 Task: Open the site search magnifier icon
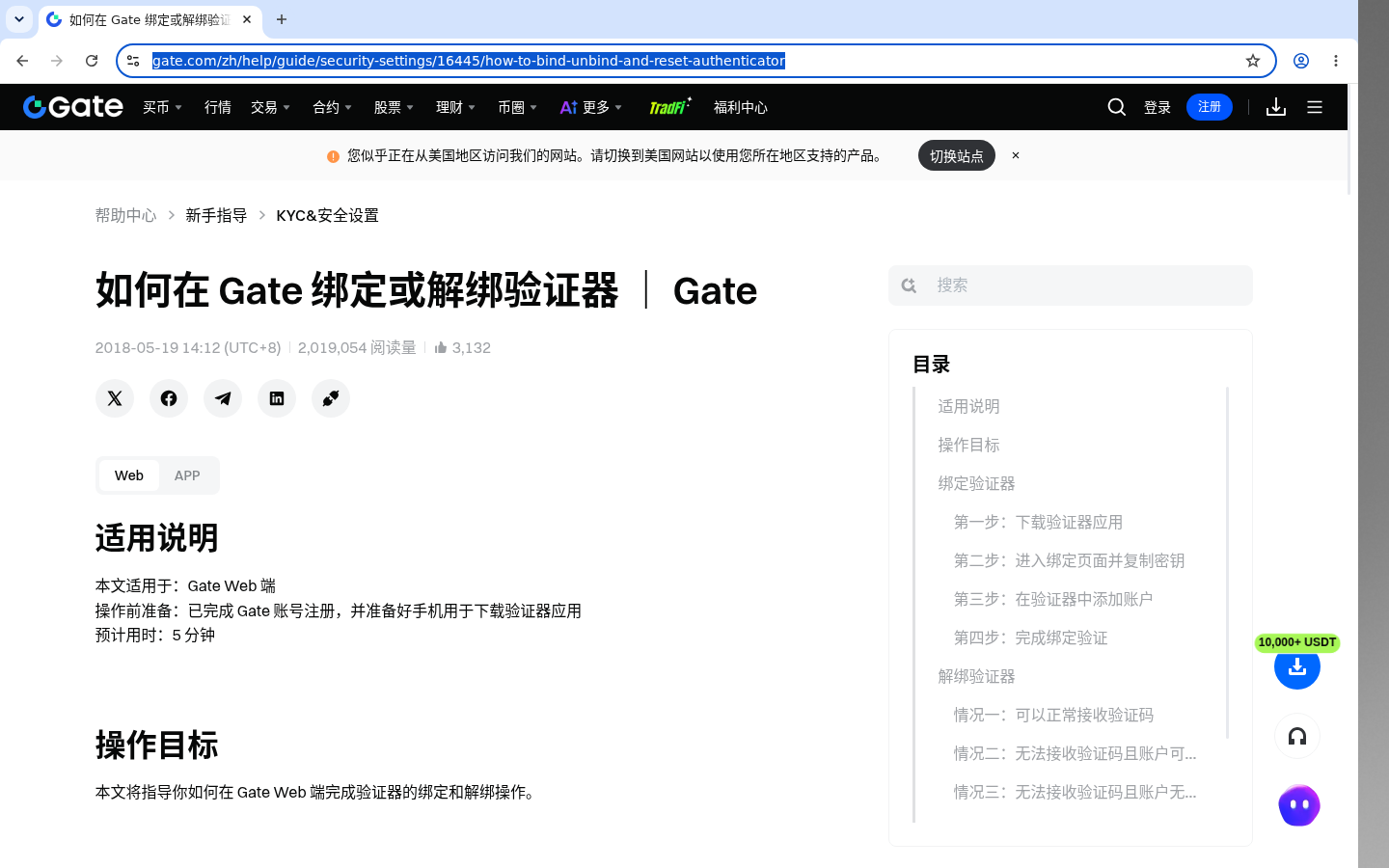(x=1117, y=107)
